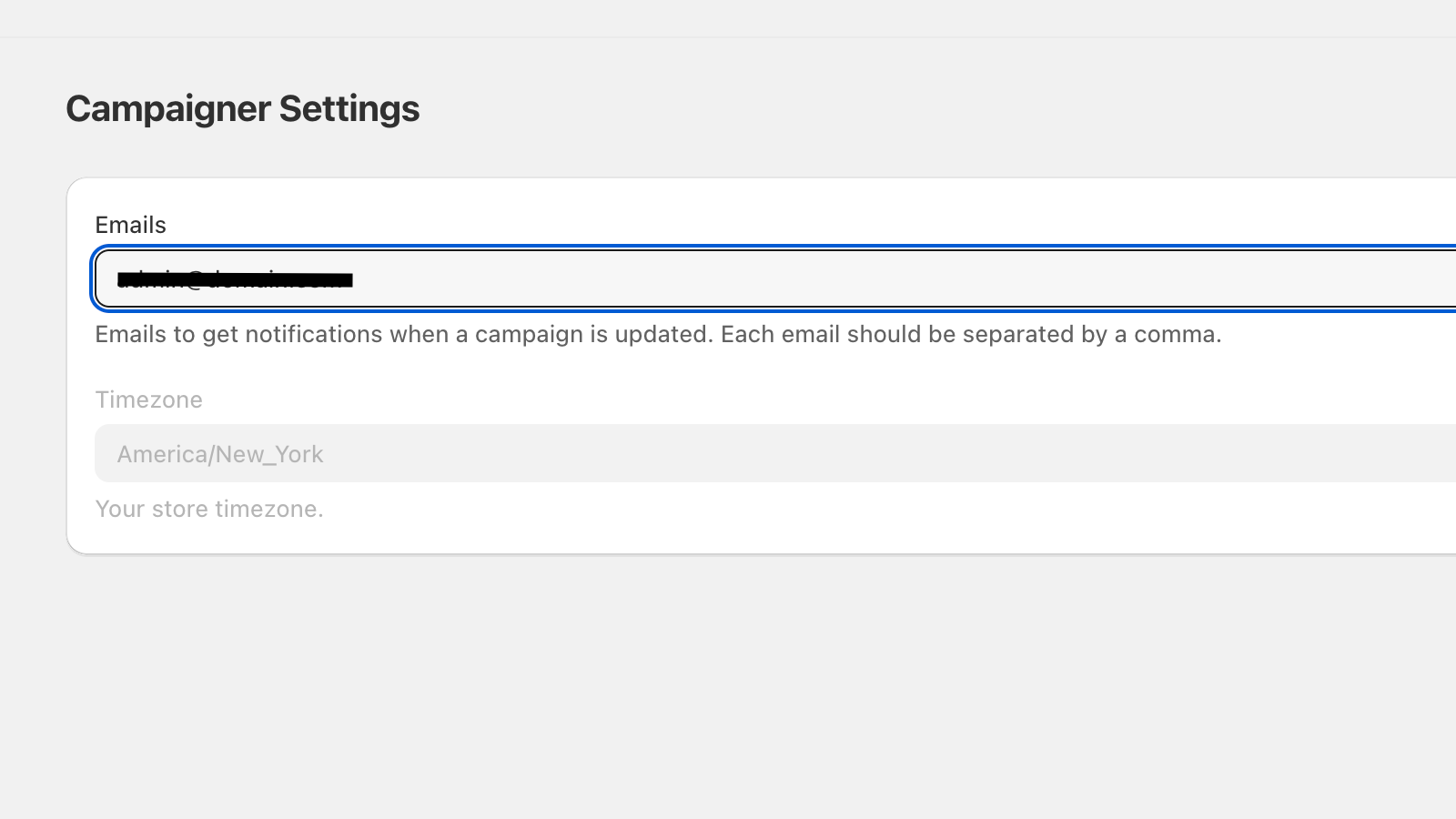Image resolution: width=1456 pixels, height=819 pixels.
Task: Click the 'Your store timezone.' helper text
Action: click(209, 509)
